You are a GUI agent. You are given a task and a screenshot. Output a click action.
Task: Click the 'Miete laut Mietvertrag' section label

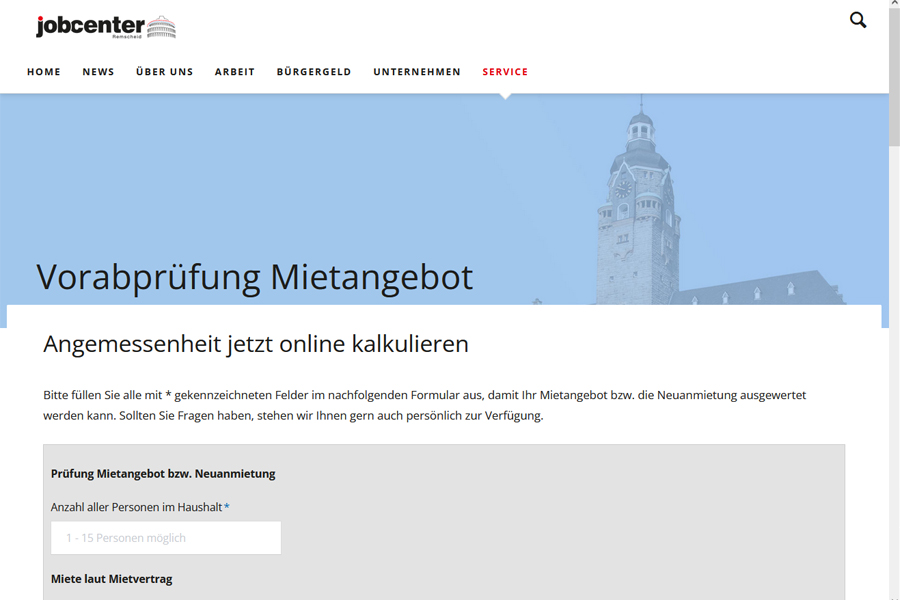pos(111,579)
